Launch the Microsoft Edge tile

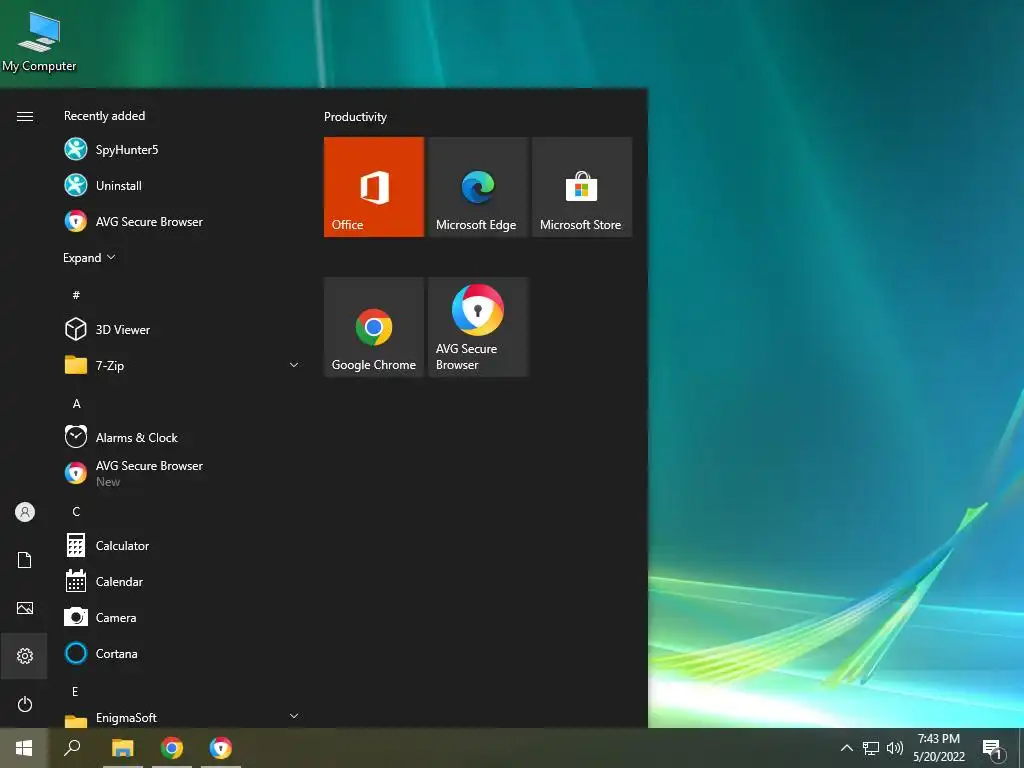click(478, 187)
